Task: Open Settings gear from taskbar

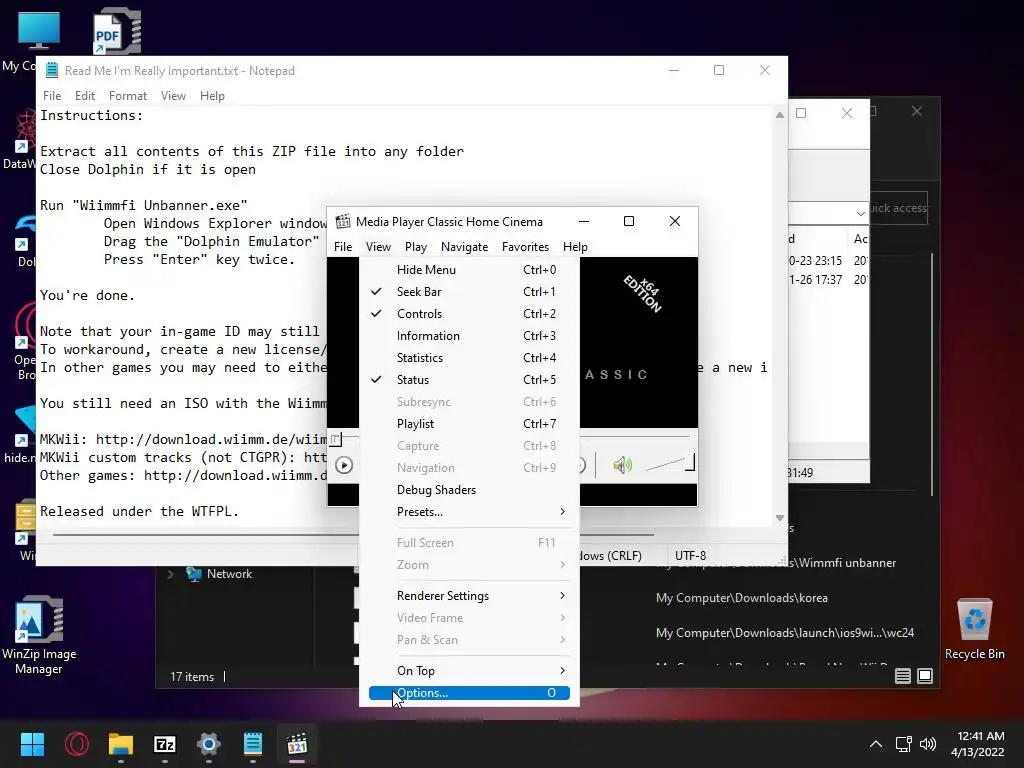Action: pos(209,744)
